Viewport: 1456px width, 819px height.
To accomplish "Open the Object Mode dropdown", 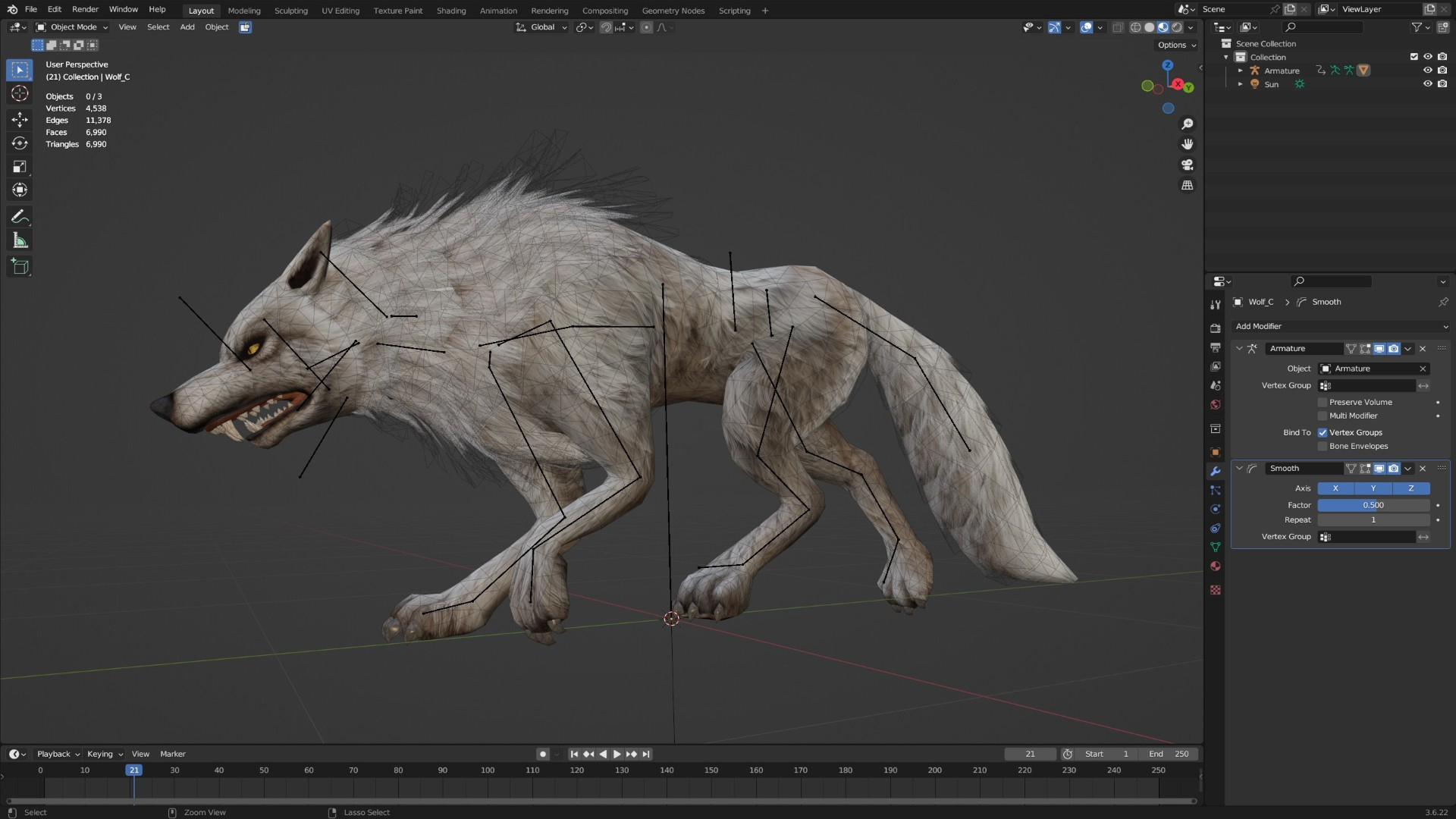I will tap(72, 27).
